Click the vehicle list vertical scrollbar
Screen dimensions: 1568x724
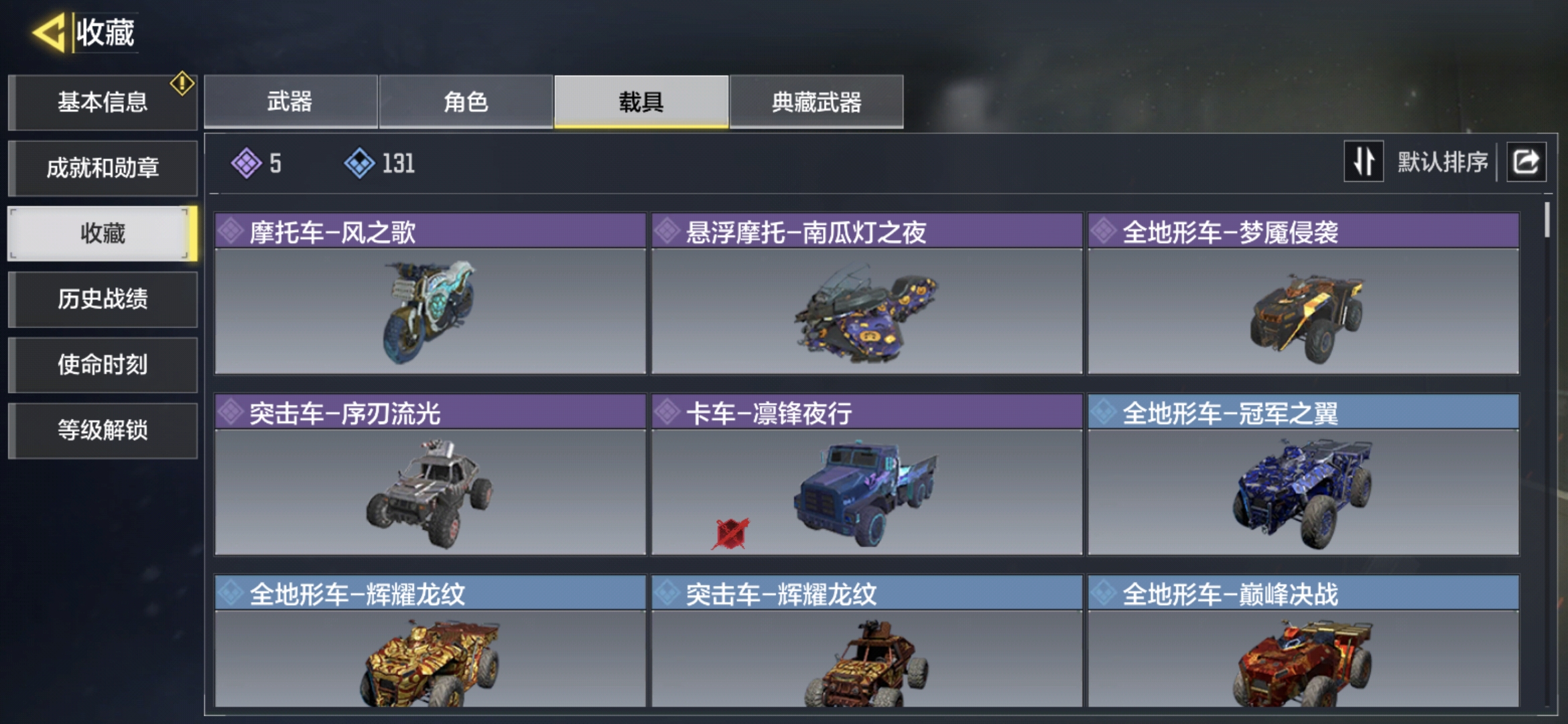[1547, 220]
